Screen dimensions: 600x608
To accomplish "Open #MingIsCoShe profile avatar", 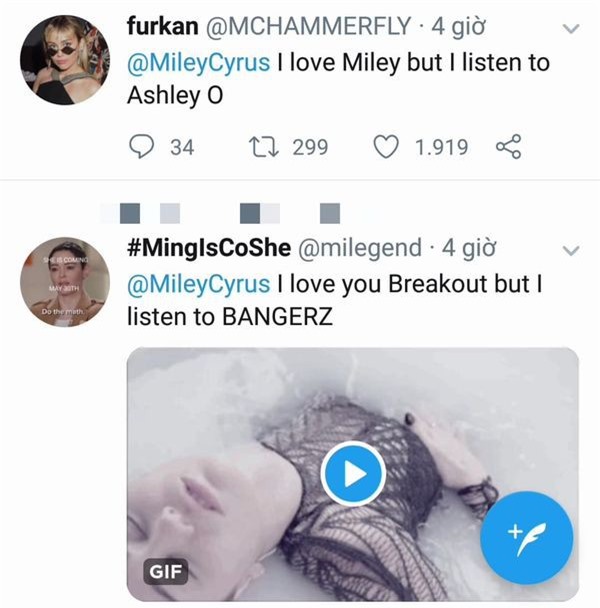I will coord(64,282).
